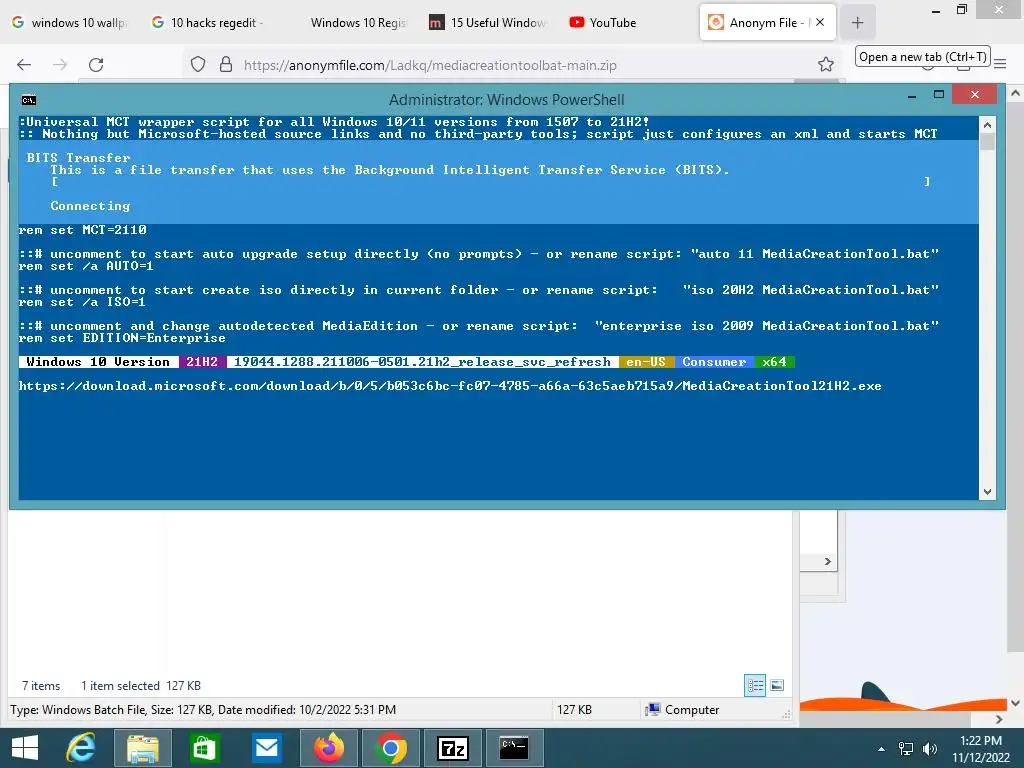Close the Anonym File tab
Screen dimensions: 1024x768
[x=820, y=22]
